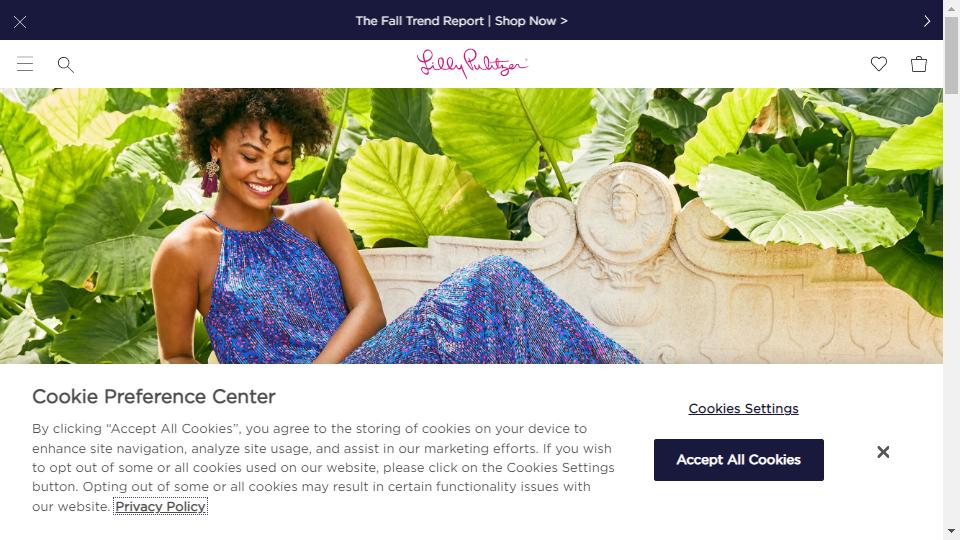Open the shopping bag icon
This screenshot has height=540, width=960.
point(918,64)
